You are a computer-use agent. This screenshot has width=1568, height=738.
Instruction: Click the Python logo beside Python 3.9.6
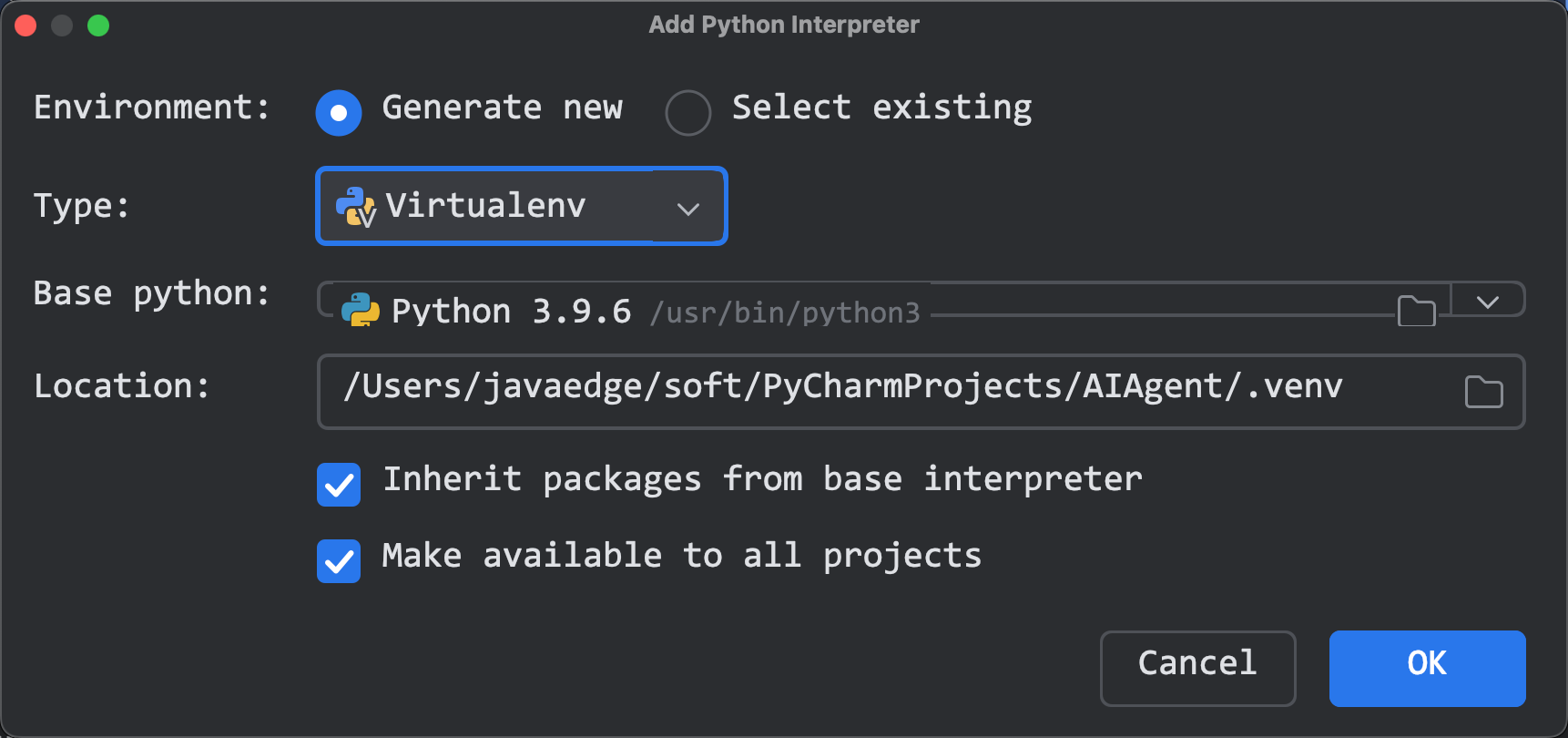tap(360, 311)
